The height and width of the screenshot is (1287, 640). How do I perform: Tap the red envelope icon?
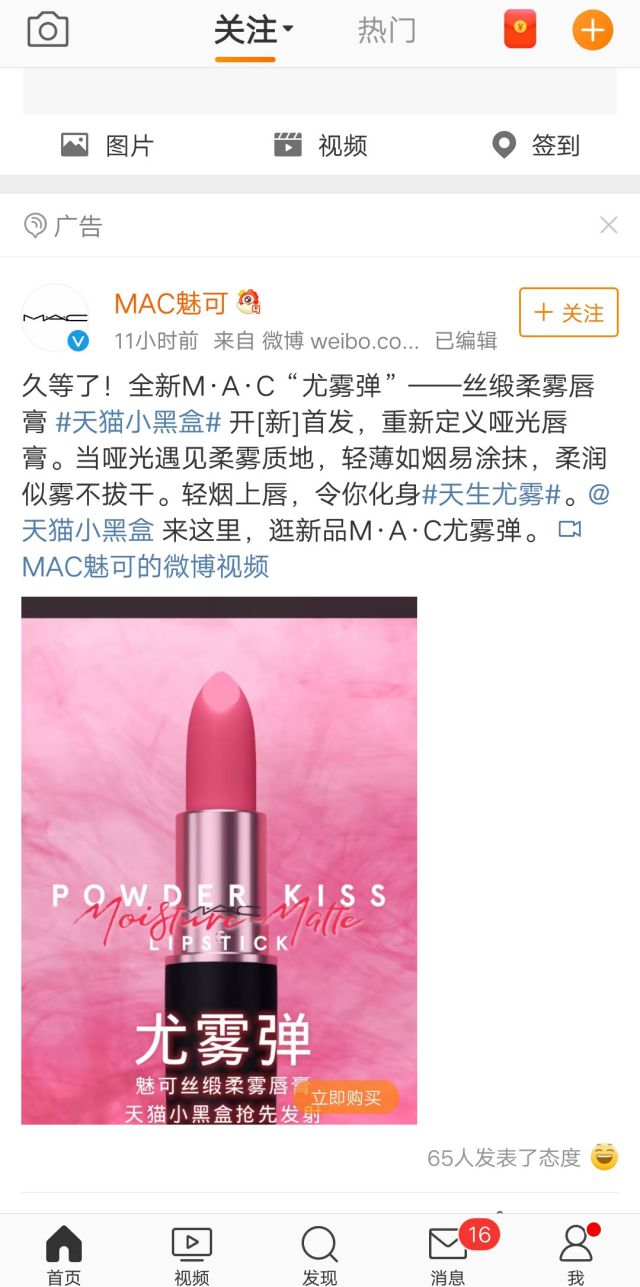(x=519, y=30)
